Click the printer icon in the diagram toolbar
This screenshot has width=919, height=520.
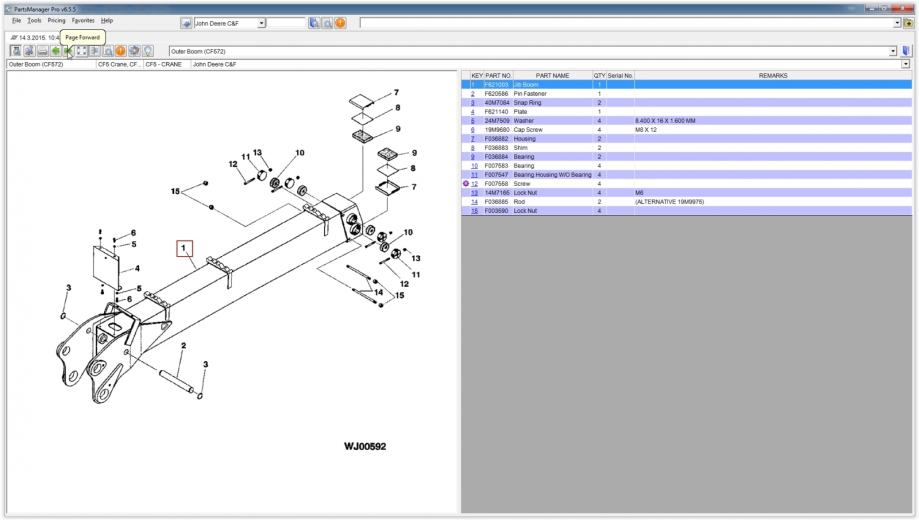tap(42, 51)
